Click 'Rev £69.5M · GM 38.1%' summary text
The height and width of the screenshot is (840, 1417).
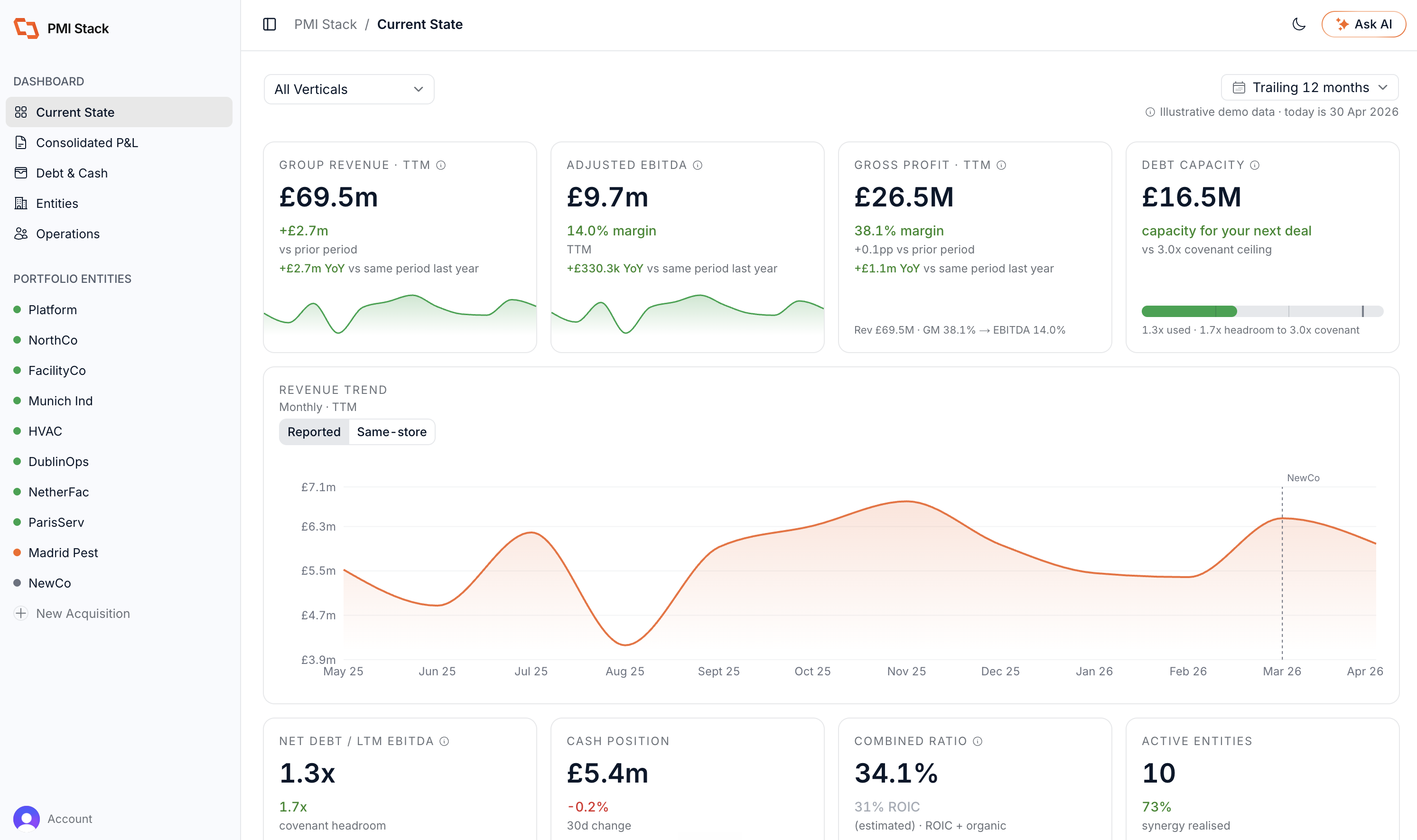[959, 330]
